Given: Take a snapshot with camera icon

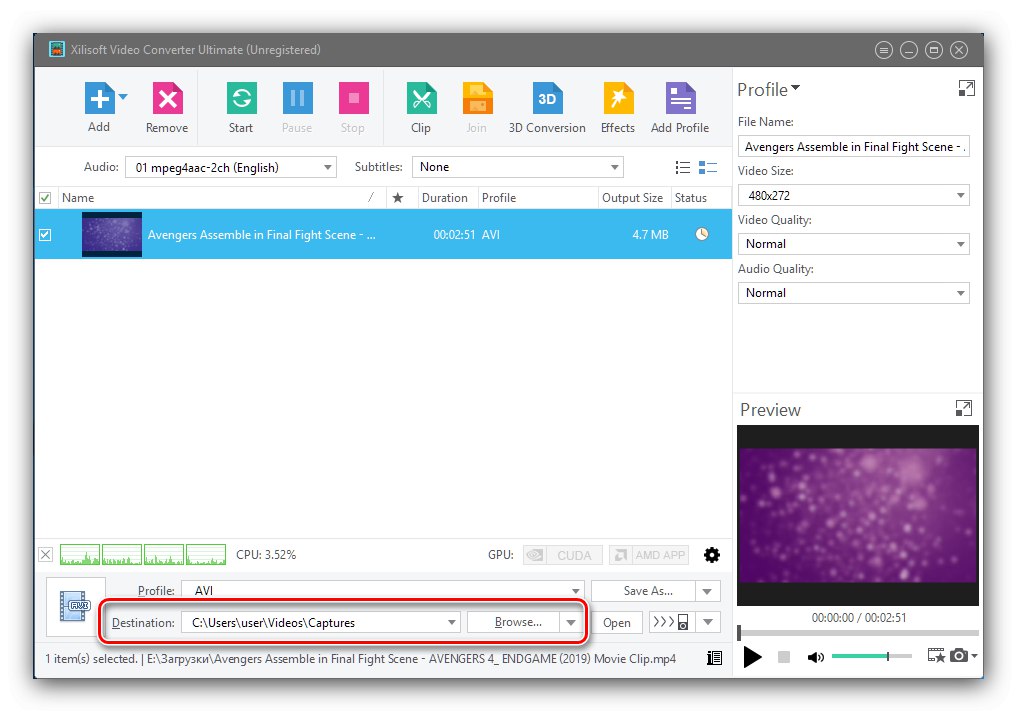Looking at the screenshot, I should 959,656.
